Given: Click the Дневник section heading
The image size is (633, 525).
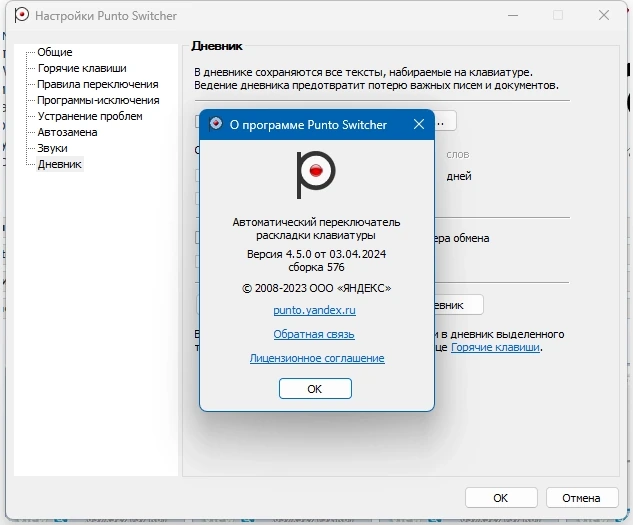Looking at the screenshot, I should coord(217,46).
